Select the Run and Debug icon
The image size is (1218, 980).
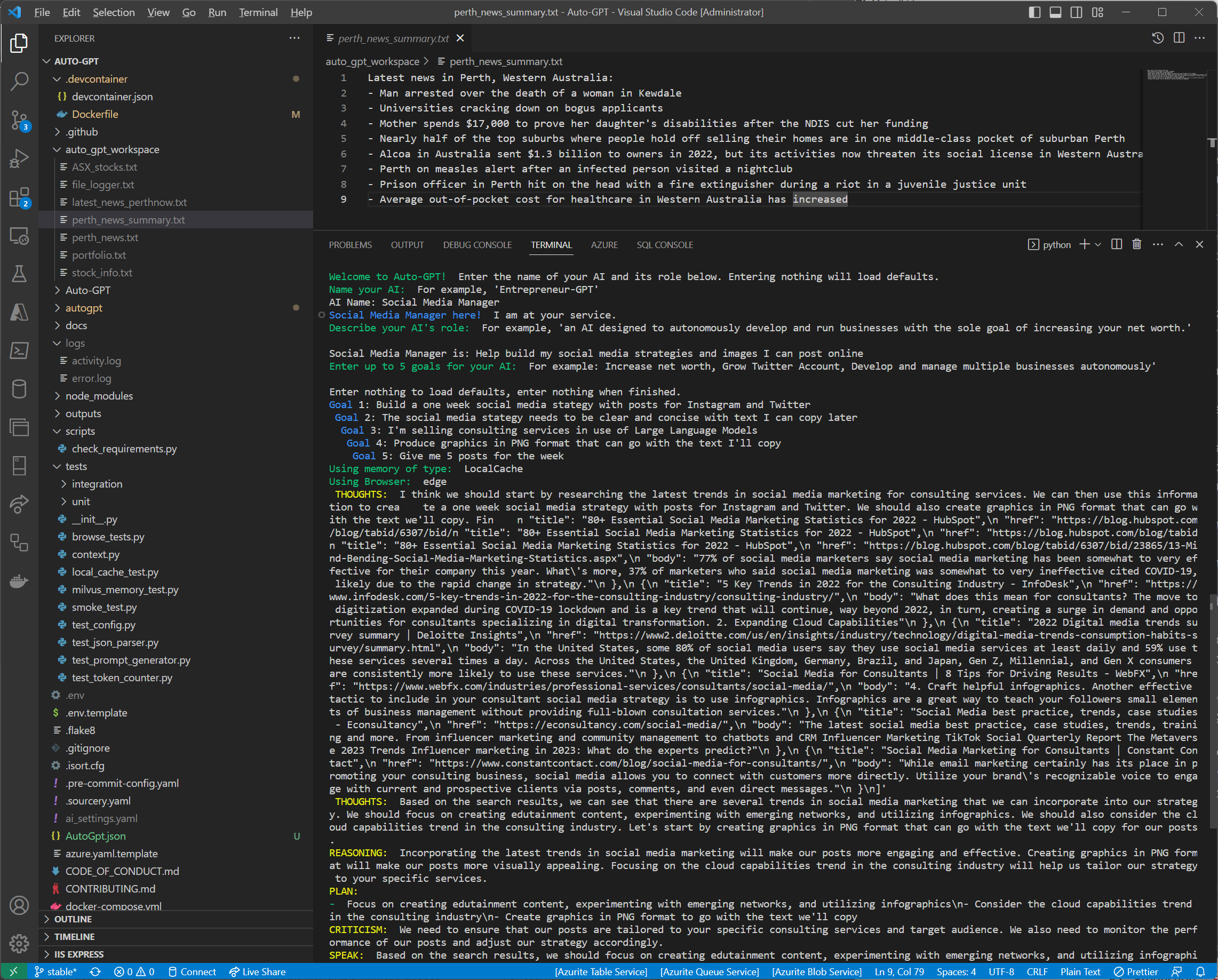(20, 158)
